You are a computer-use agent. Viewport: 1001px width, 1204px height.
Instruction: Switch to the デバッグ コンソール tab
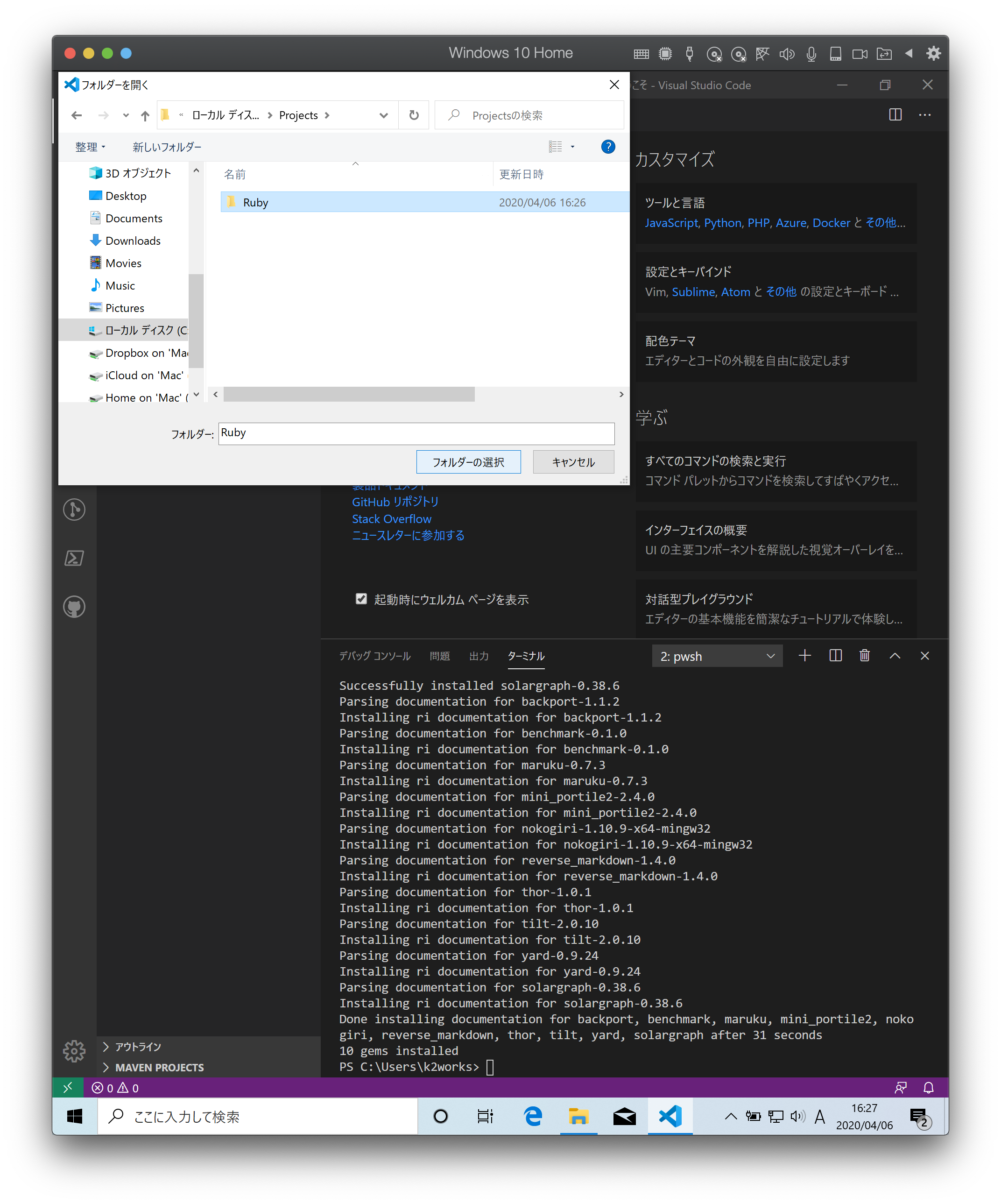pos(374,656)
